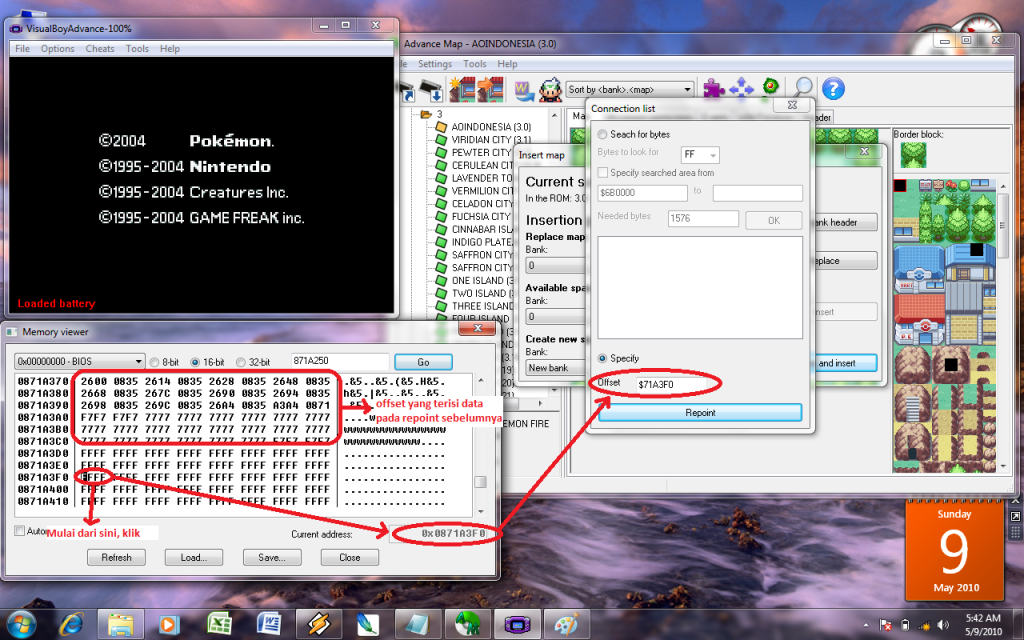
Task: Click the Needed bytes field showing 1576
Action: click(x=703, y=218)
